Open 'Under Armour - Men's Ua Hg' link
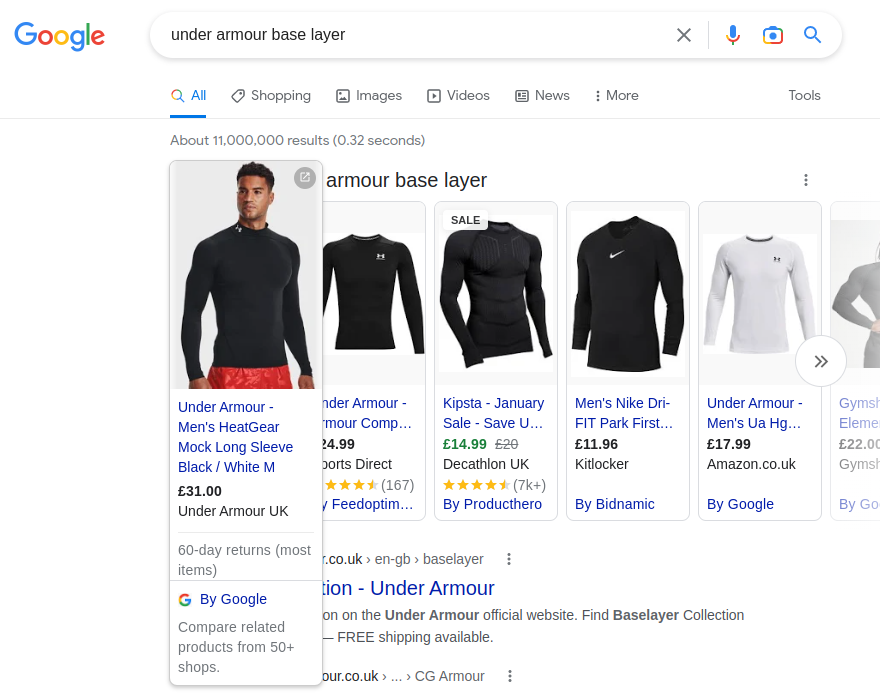This screenshot has height=694, width=880. [755, 413]
